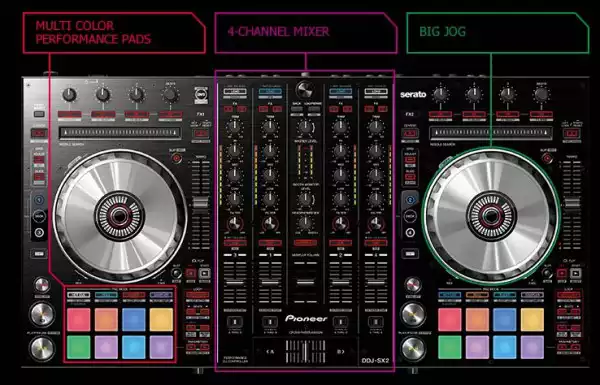Tap the orange performance pad on left deck

point(106,319)
